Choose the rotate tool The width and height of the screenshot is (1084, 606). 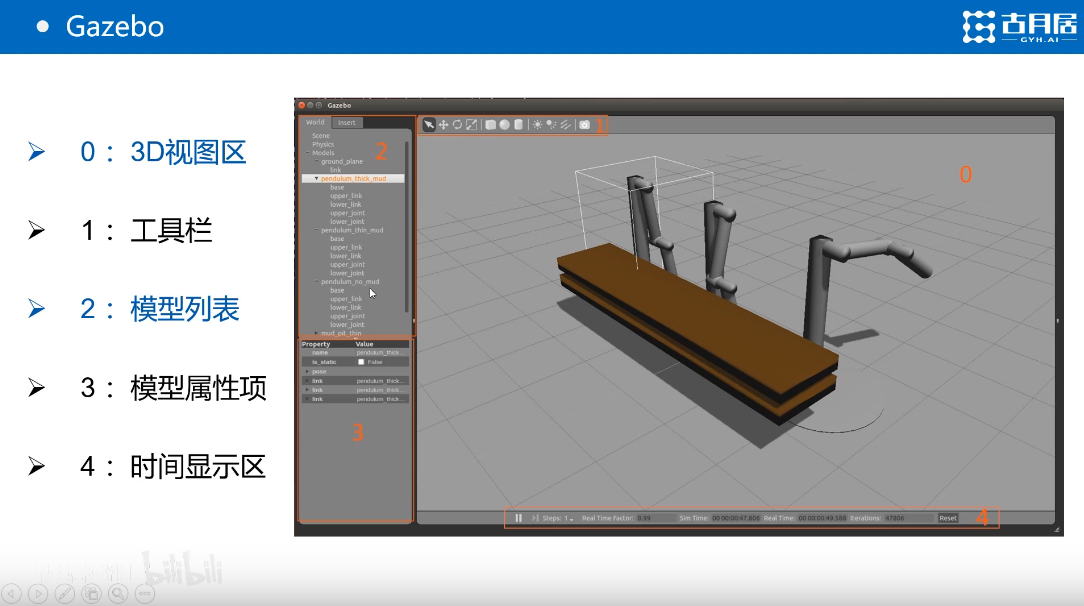coord(458,124)
